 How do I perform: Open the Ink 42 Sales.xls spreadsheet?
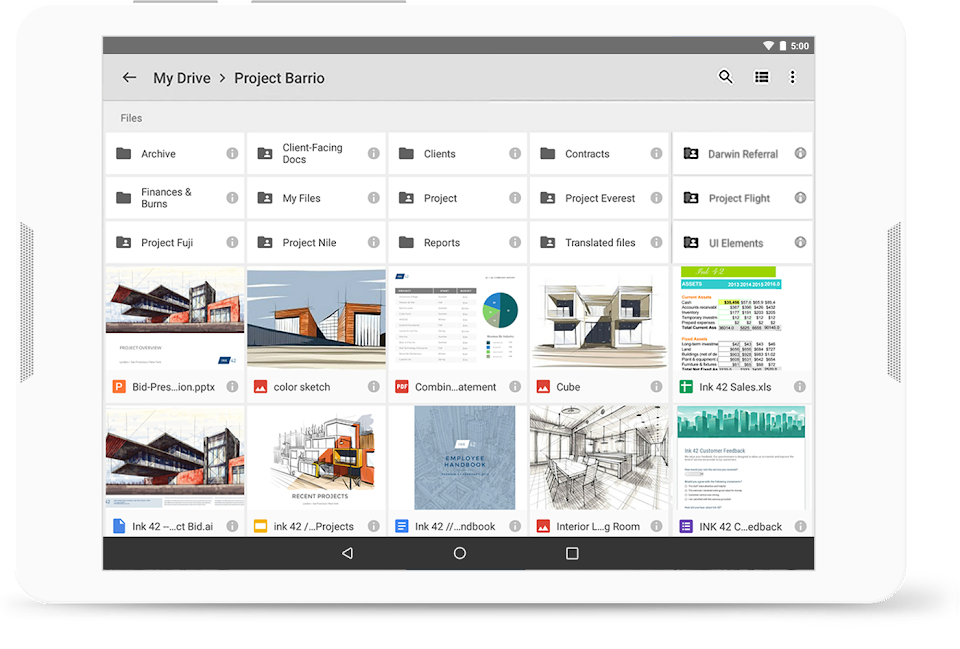[x=741, y=320]
